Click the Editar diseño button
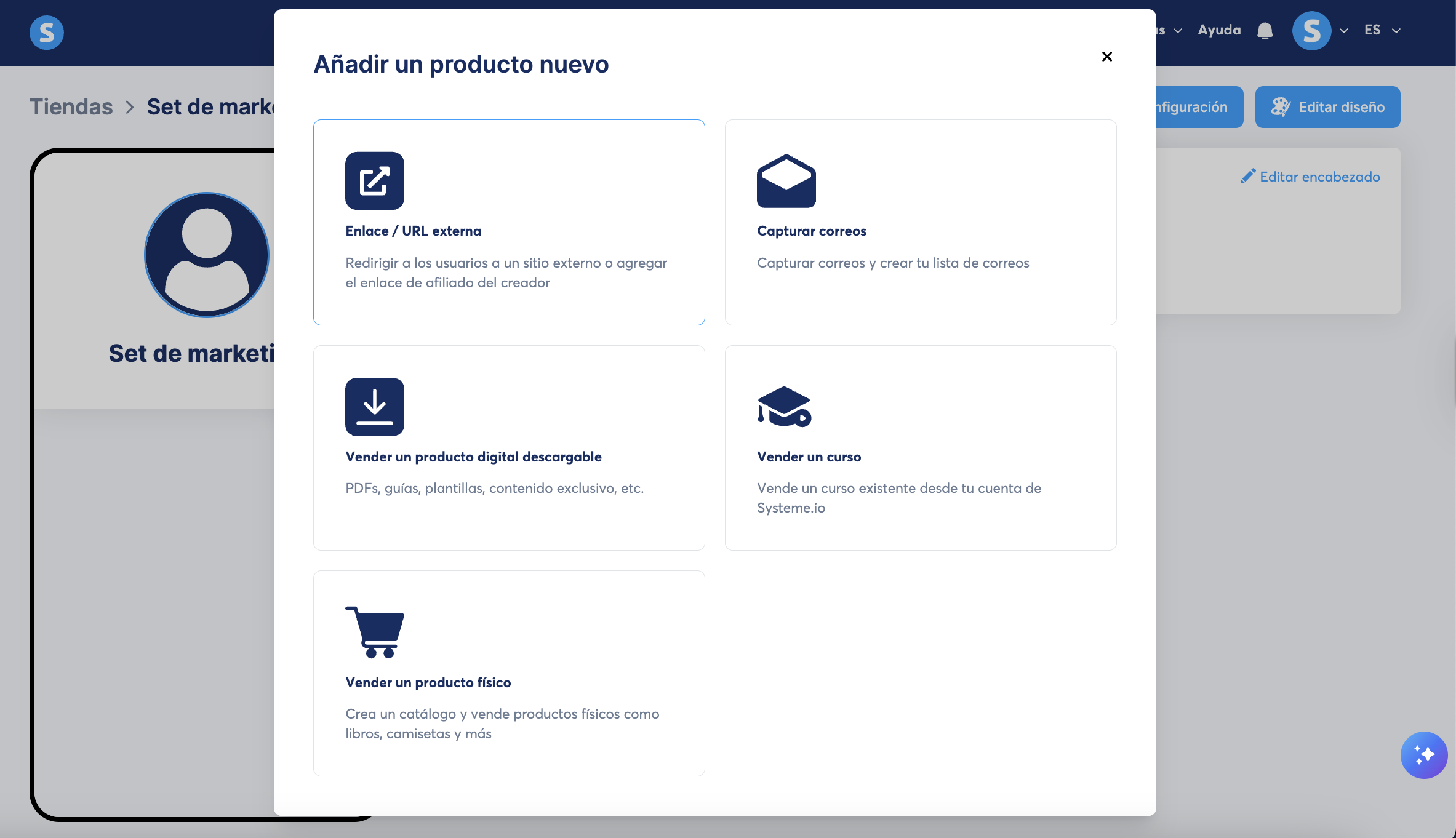 click(x=1327, y=107)
